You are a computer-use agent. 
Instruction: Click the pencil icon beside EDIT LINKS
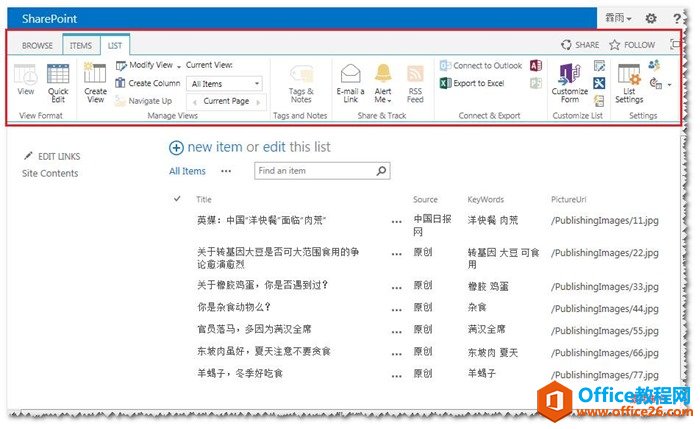pos(28,155)
